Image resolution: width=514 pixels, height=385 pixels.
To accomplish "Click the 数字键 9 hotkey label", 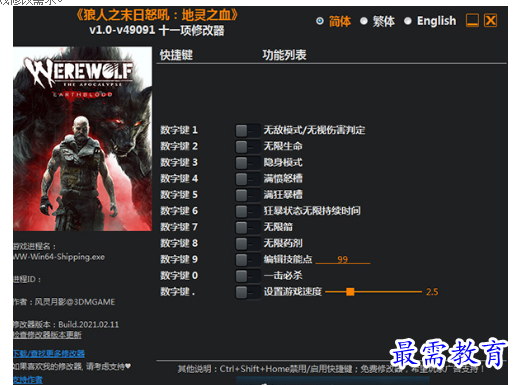I will pyautogui.click(x=179, y=259).
